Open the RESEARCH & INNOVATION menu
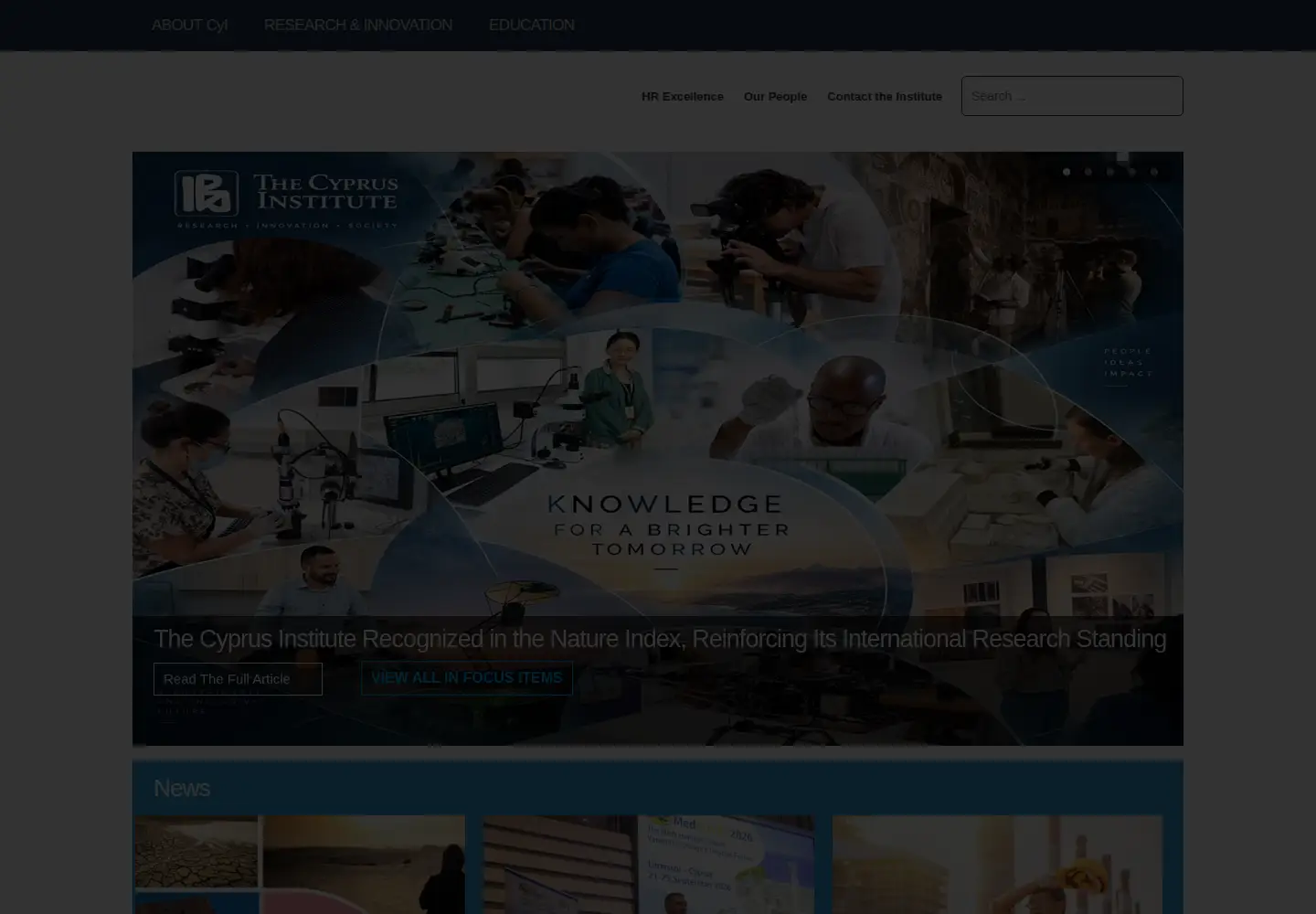Screen dimensions: 1316x914 tap(358, 25)
